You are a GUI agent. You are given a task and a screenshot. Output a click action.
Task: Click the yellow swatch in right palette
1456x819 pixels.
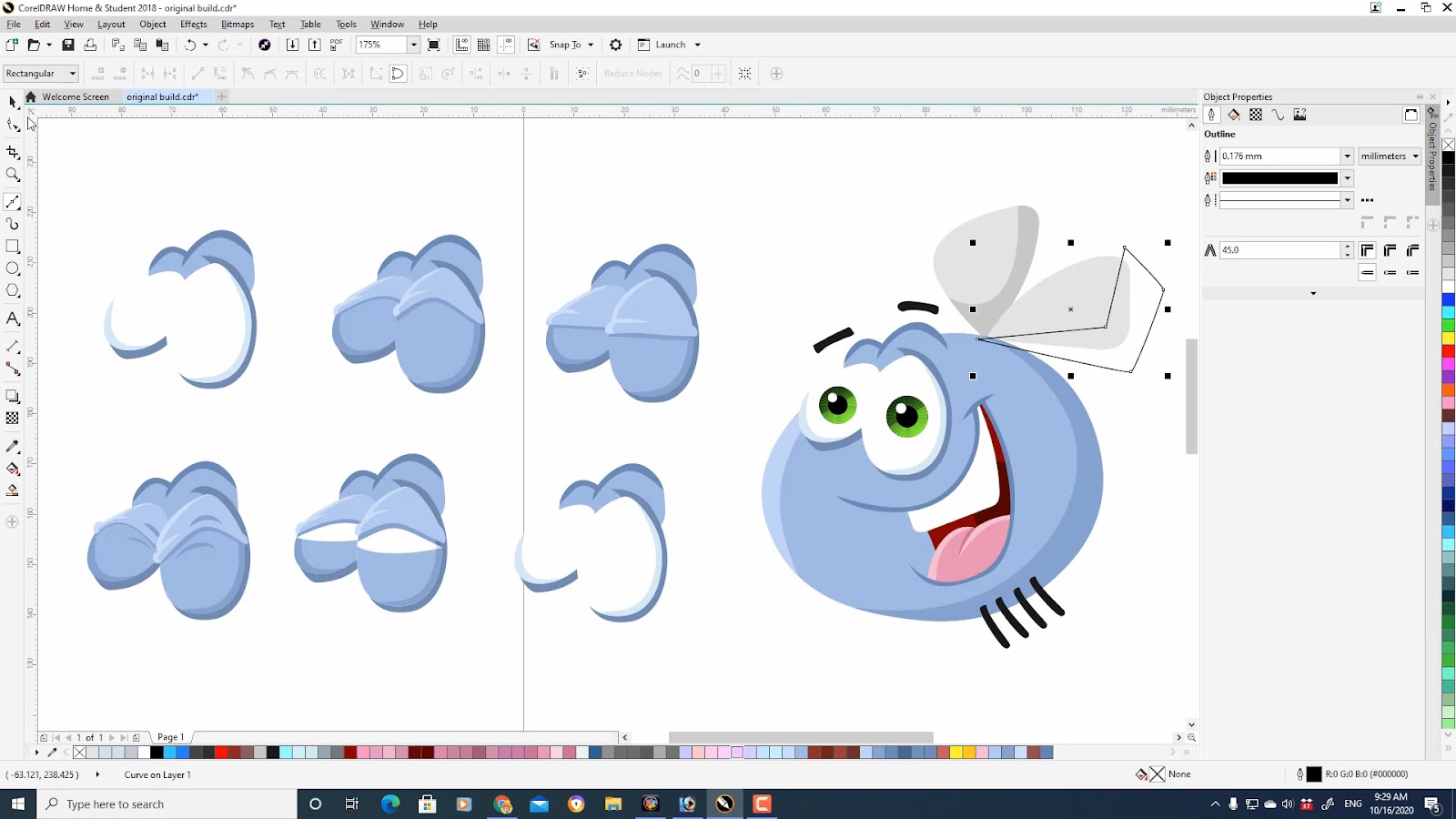coord(1449,339)
